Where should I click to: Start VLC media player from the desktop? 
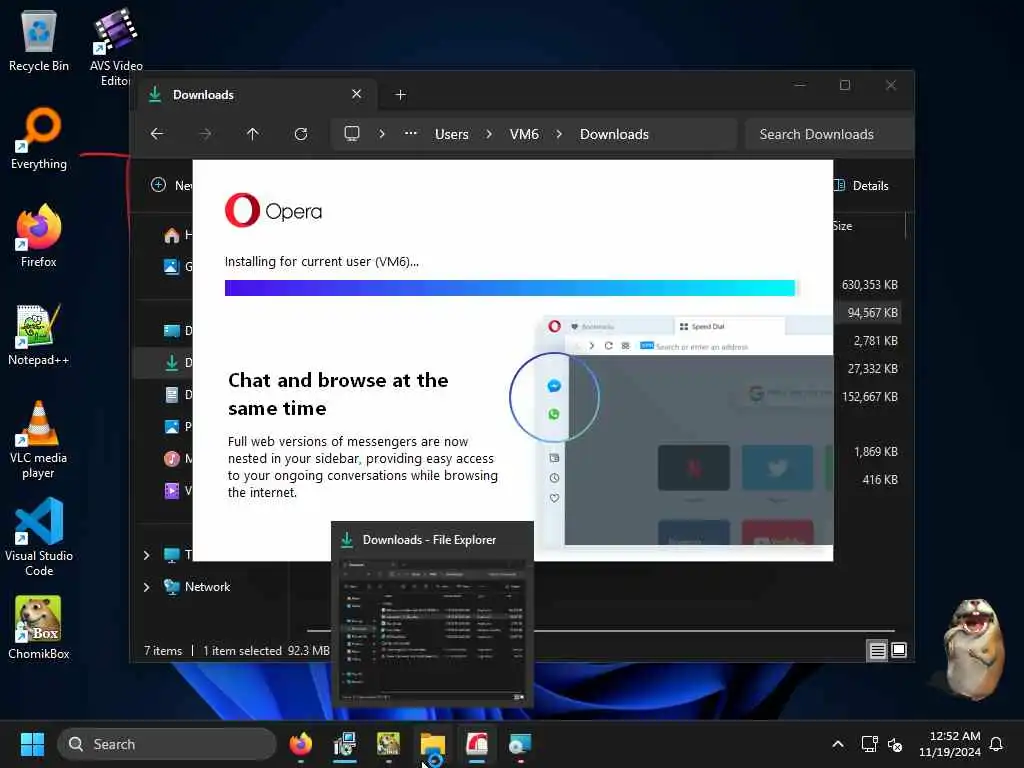pyautogui.click(x=39, y=440)
